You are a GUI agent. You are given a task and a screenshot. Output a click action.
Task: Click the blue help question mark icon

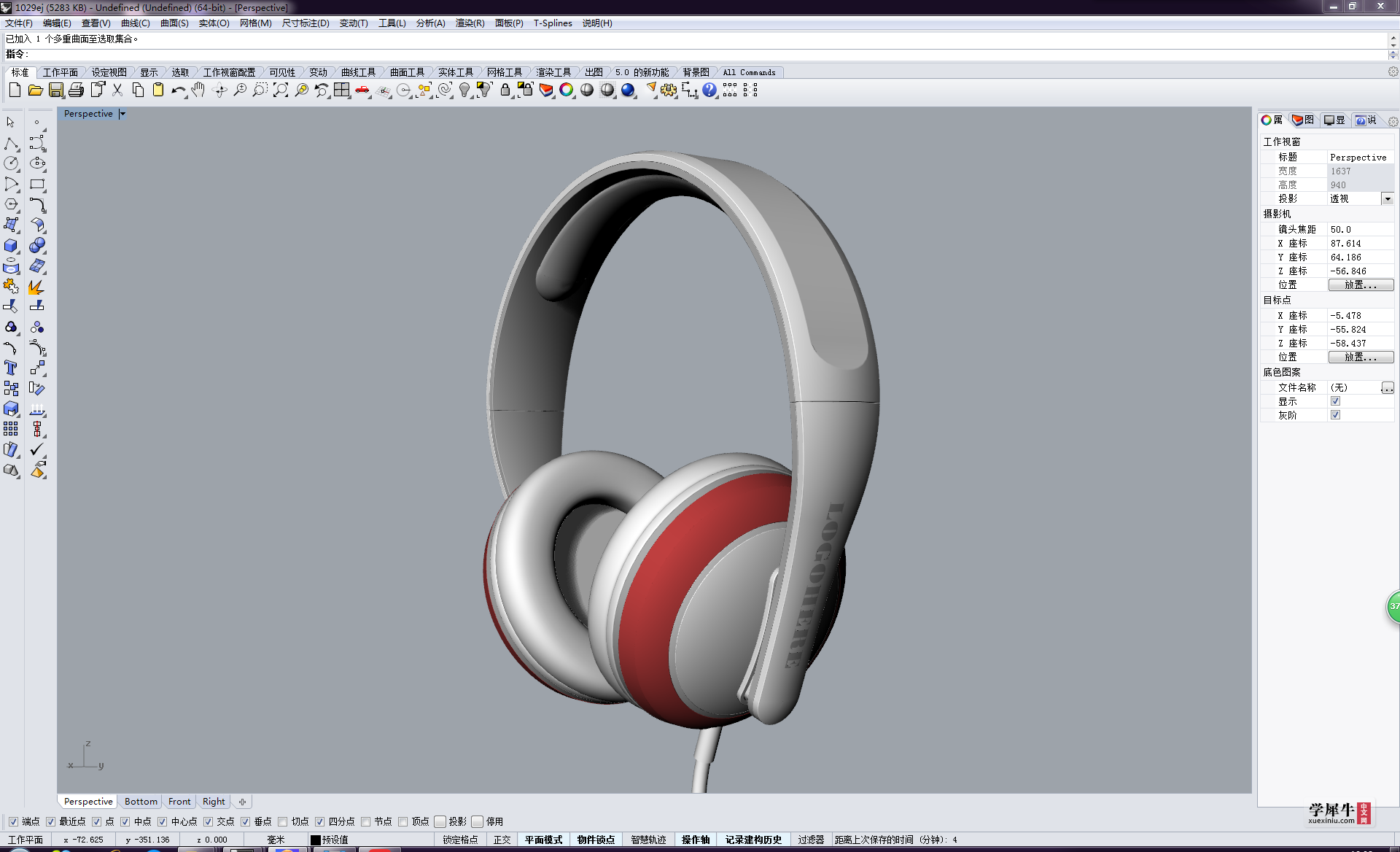tap(709, 90)
